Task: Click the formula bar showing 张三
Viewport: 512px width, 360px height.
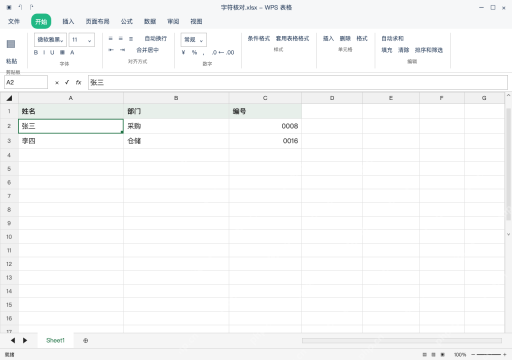Action: click(x=298, y=82)
